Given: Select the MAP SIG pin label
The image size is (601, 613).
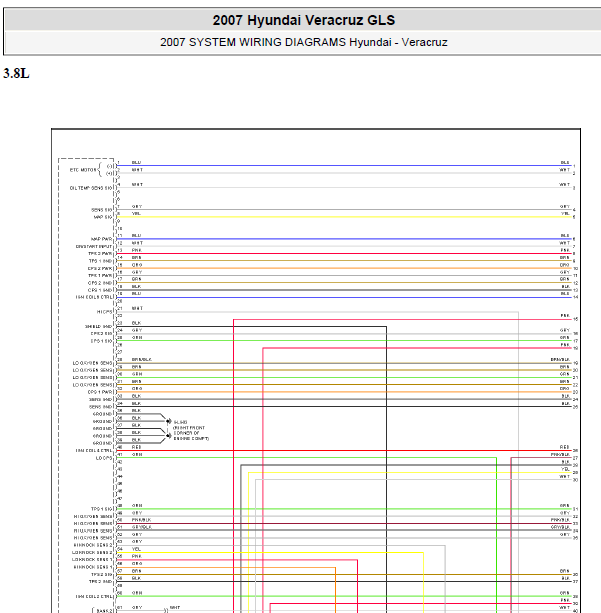Looking at the screenshot, I should click(103, 217).
